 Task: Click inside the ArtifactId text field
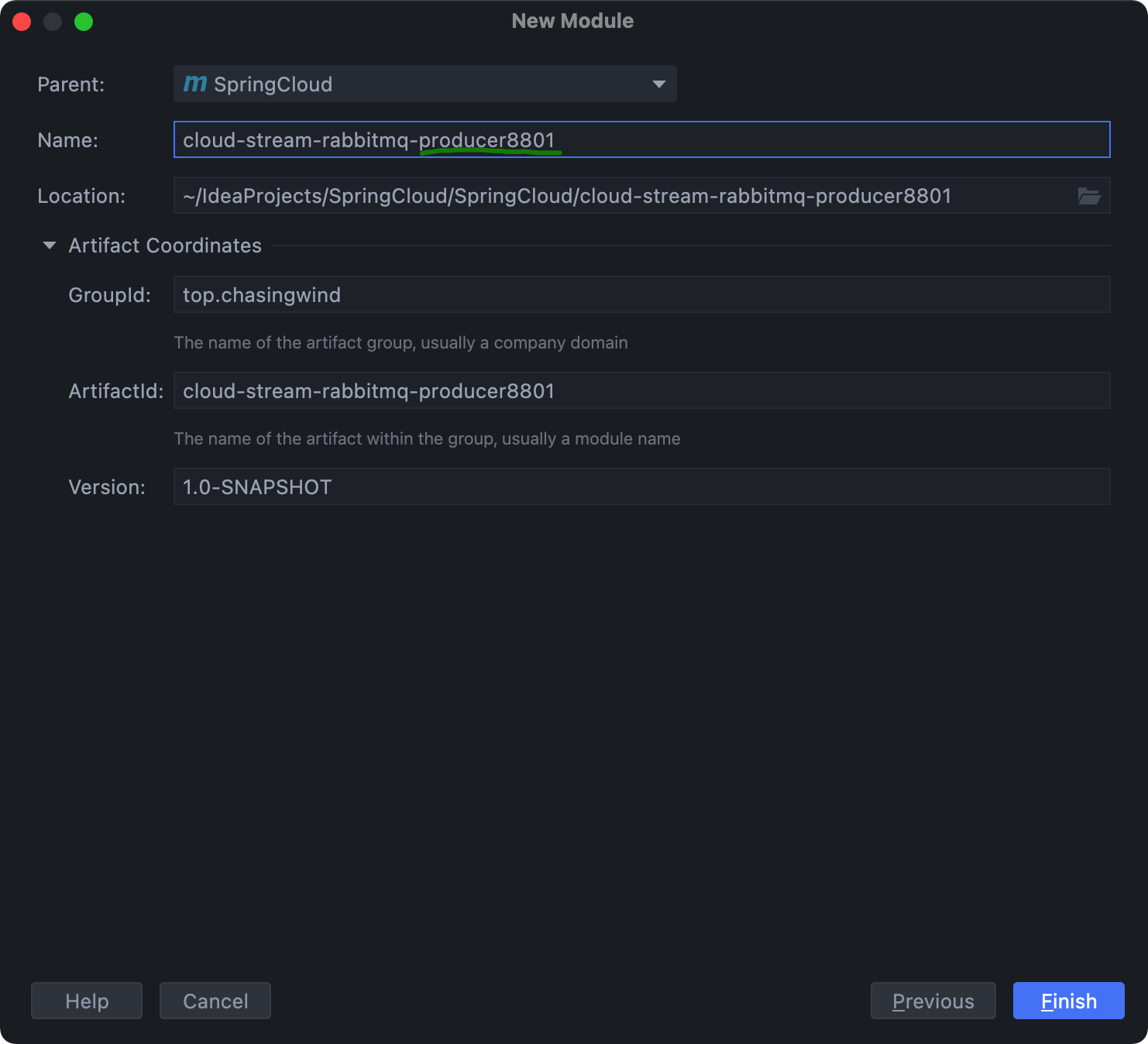(x=641, y=391)
